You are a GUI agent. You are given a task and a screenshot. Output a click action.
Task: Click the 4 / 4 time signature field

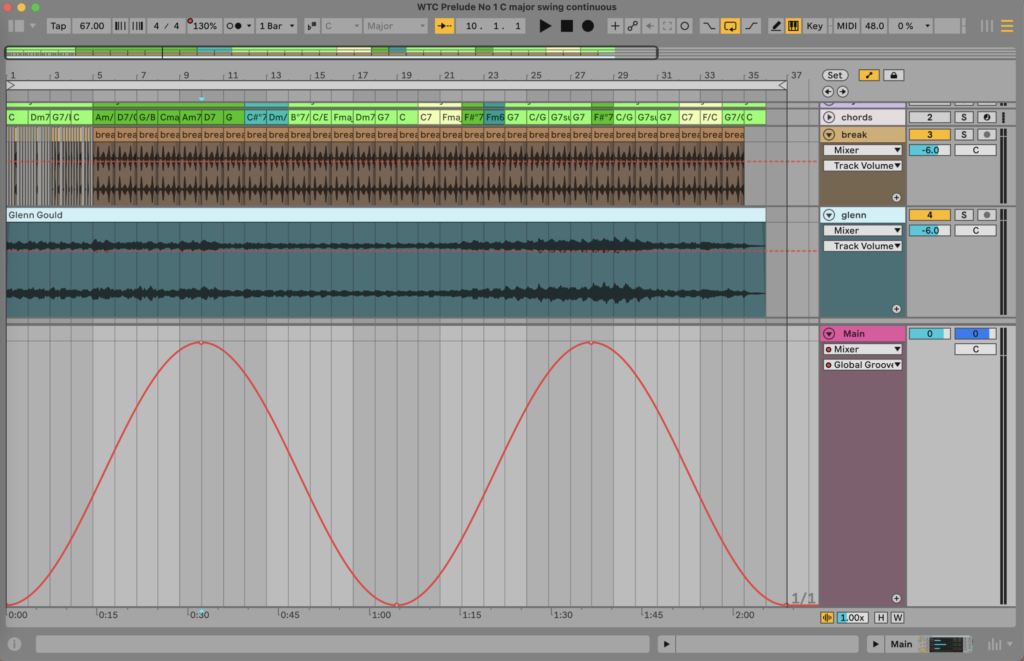pos(166,26)
